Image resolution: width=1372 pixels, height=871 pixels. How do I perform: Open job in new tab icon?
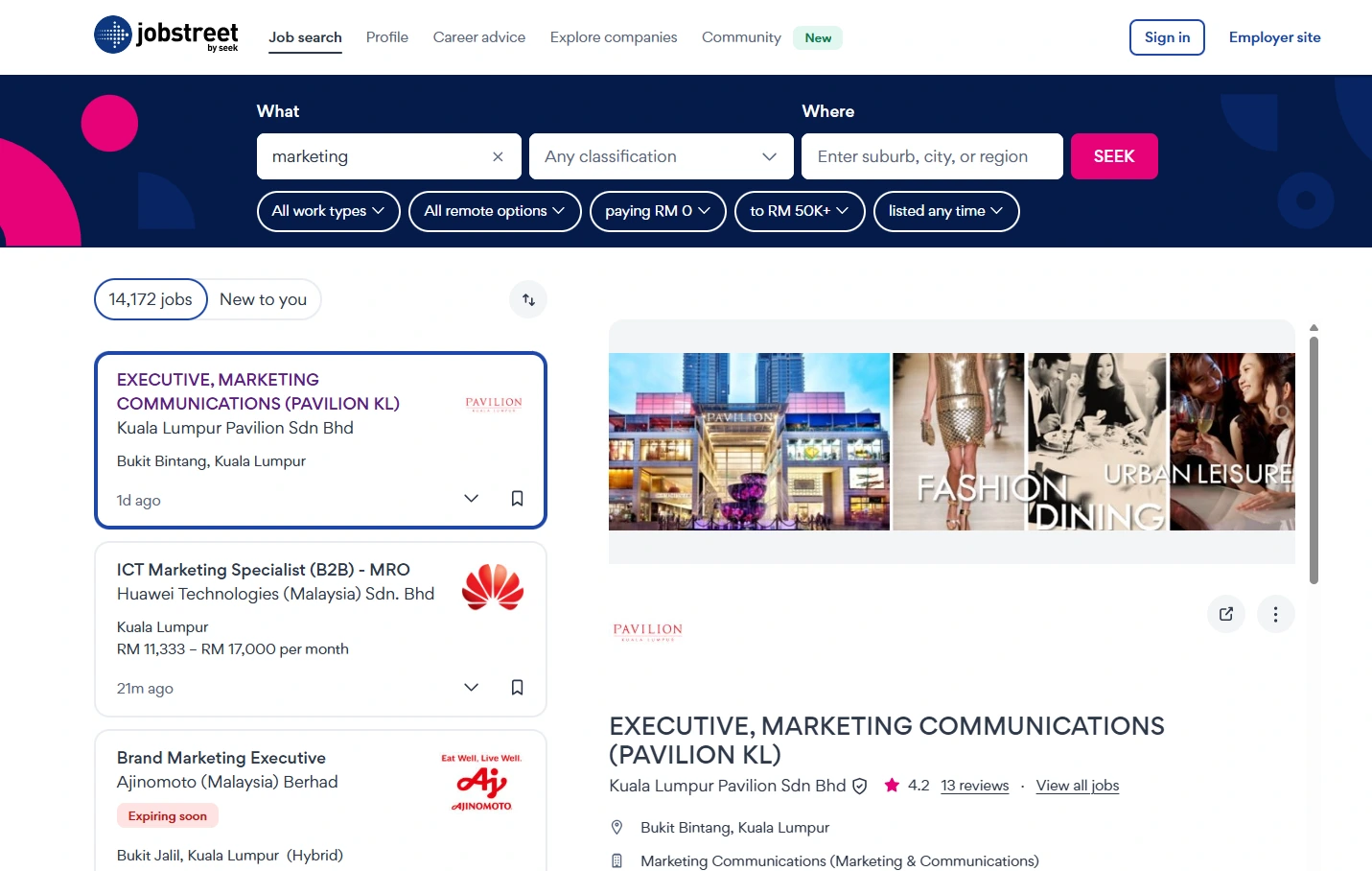(x=1226, y=614)
